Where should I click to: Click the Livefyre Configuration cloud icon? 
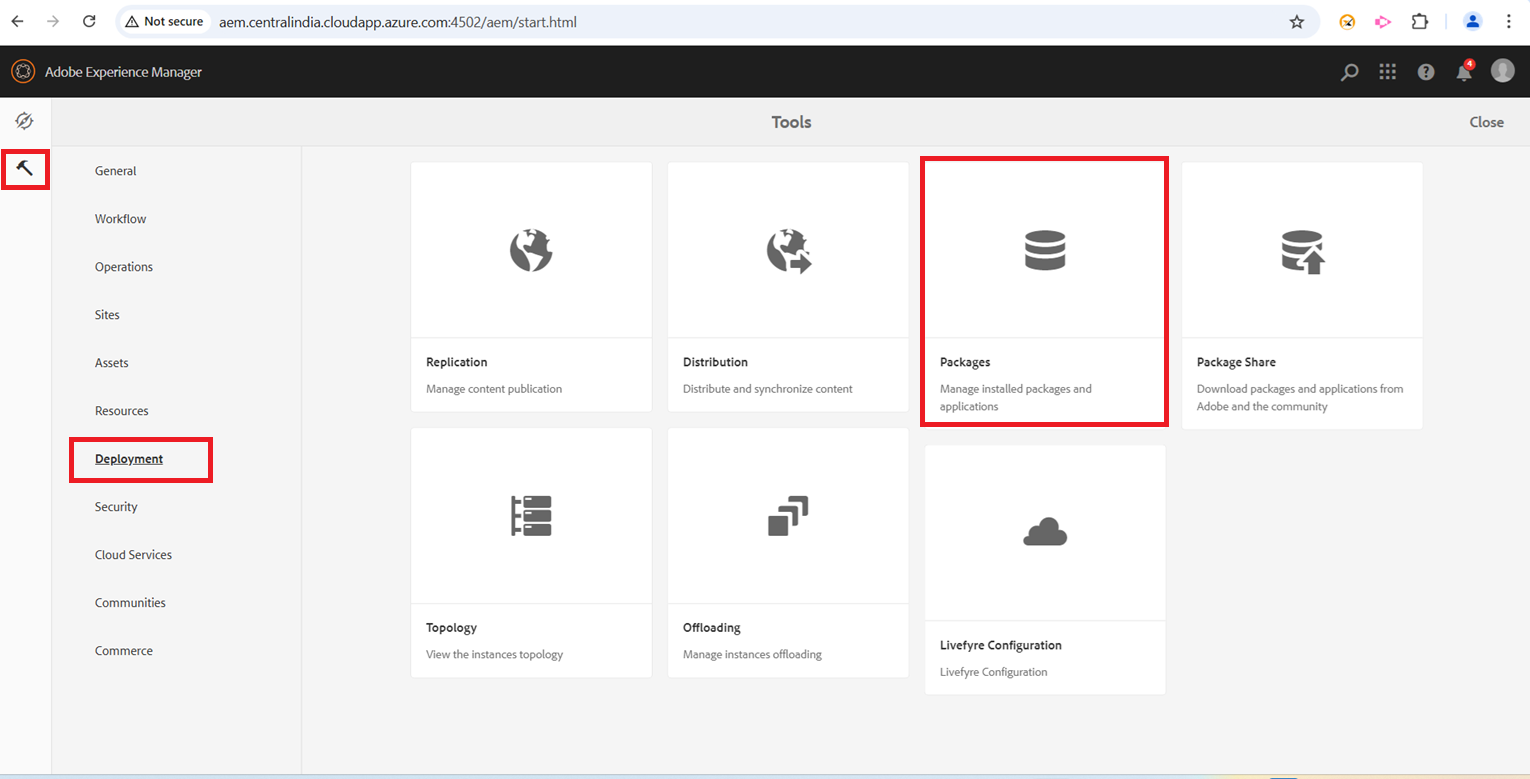[x=1045, y=533]
